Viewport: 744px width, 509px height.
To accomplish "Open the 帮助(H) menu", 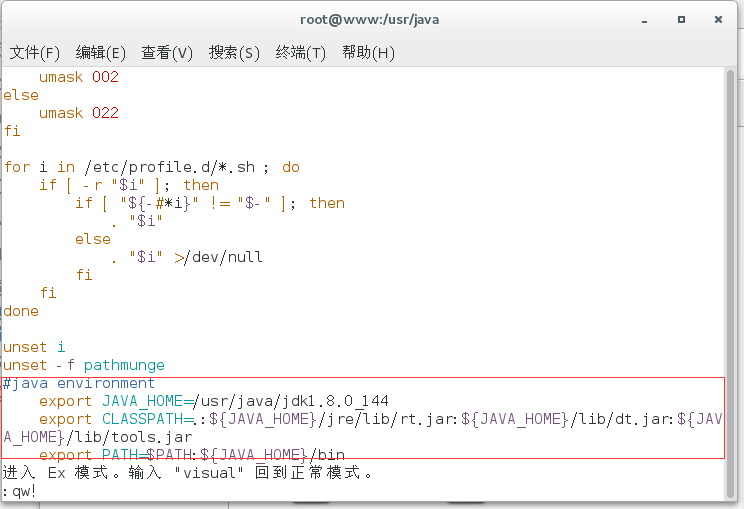I will click(368, 52).
